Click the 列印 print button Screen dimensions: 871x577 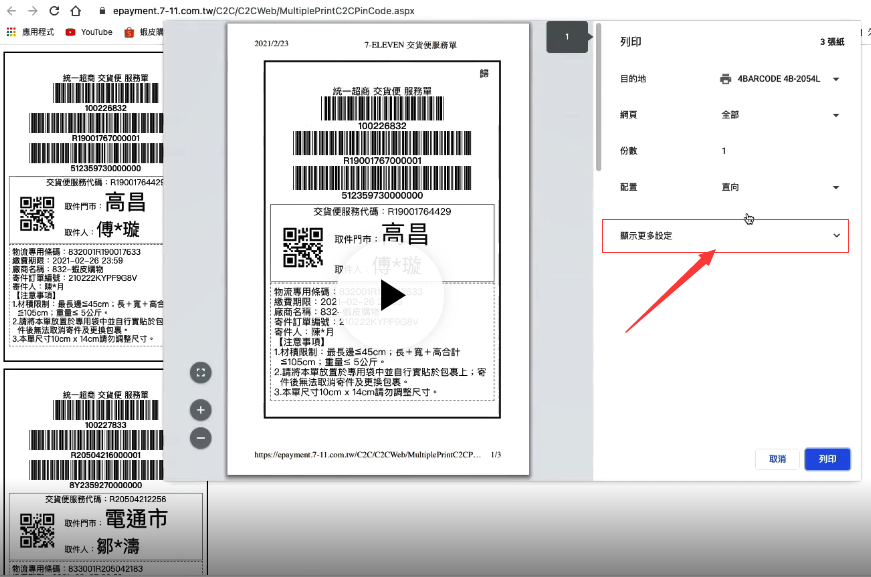click(x=827, y=459)
